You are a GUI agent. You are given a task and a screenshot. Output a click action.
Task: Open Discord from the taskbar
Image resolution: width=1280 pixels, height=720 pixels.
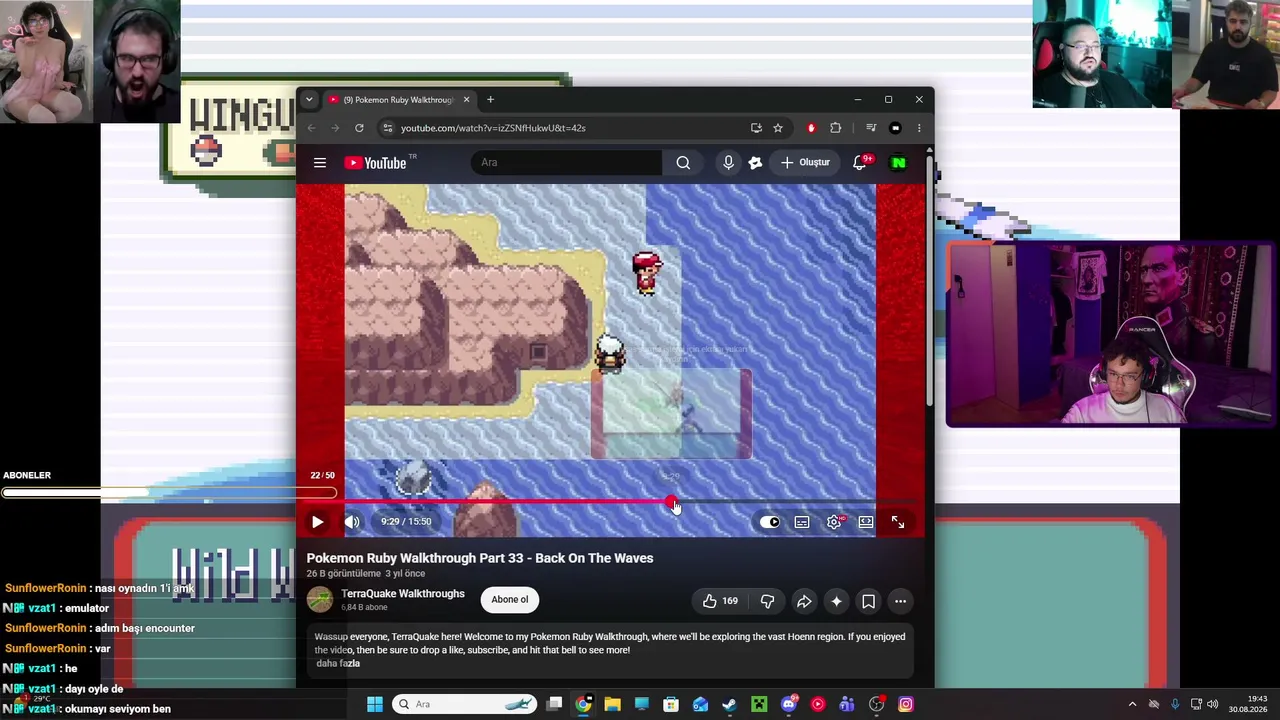click(789, 704)
